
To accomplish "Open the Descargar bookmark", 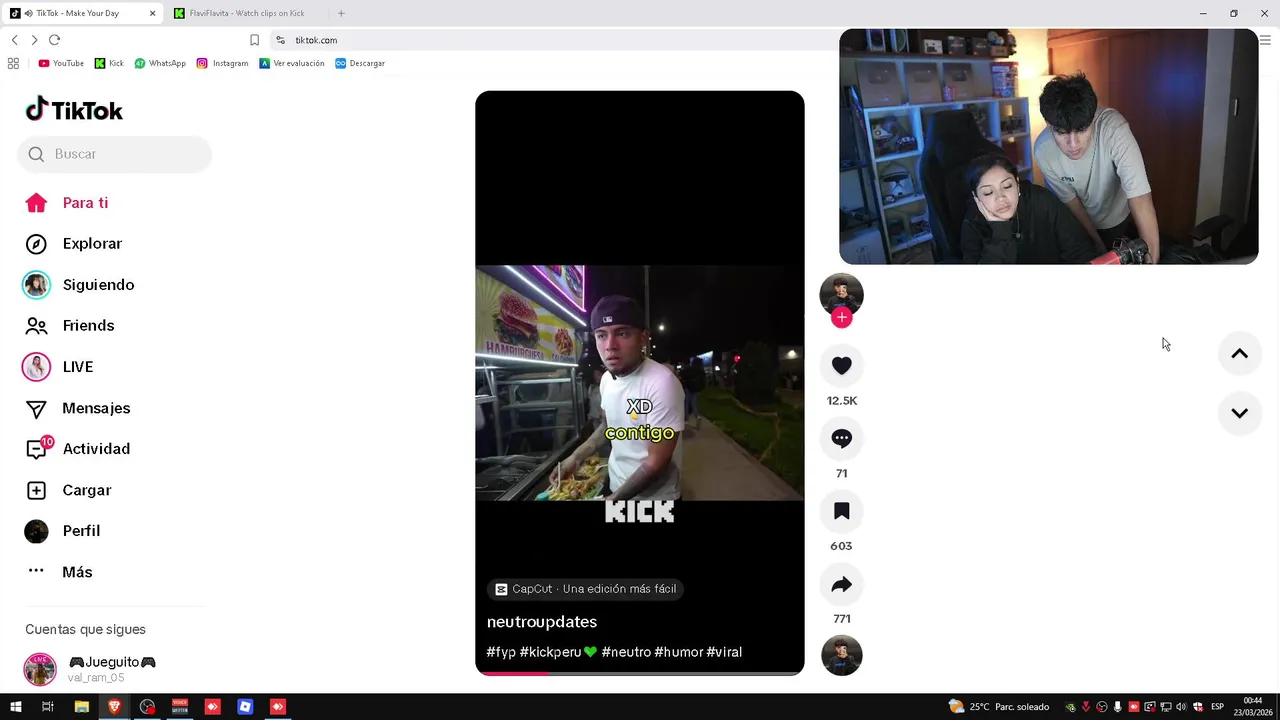I will [360, 63].
